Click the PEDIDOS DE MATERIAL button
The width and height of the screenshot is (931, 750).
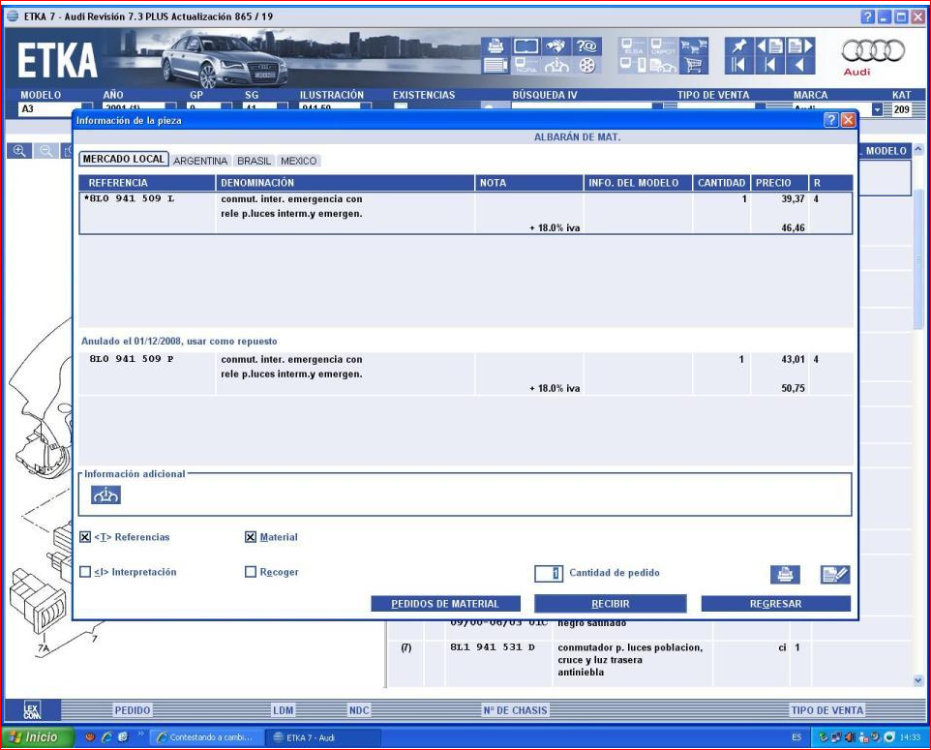445,604
